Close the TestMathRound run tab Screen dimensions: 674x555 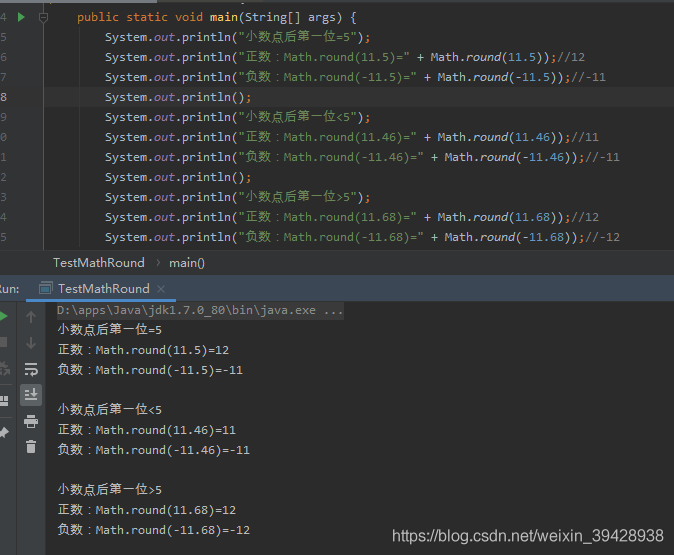click(161, 289)
